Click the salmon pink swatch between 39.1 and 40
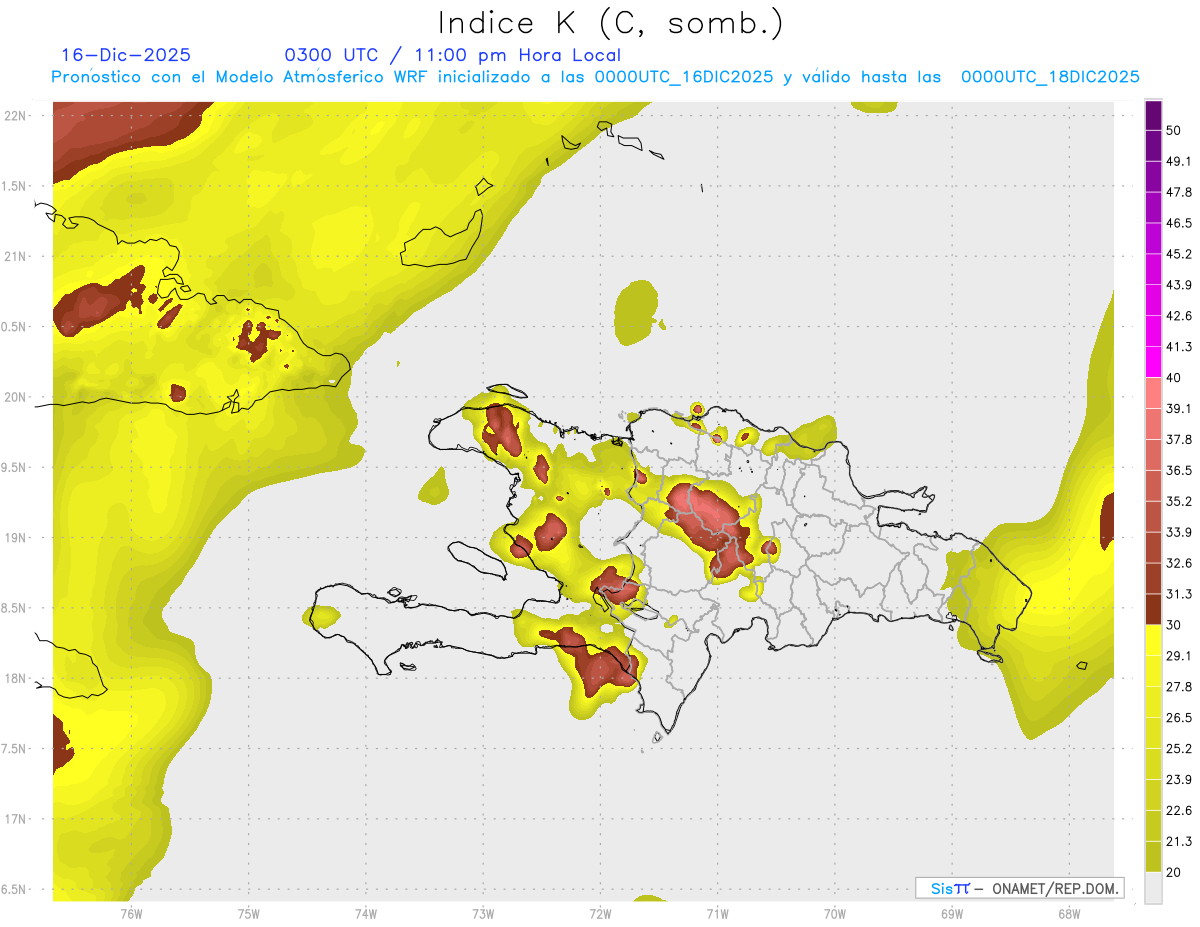1200x927 pixels. [x=1154, y=393]
